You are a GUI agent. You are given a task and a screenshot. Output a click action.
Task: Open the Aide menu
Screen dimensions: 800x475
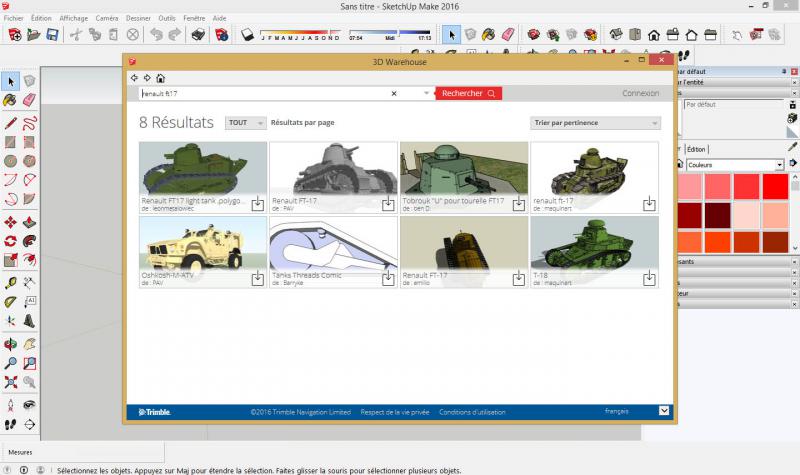point(219,18)
